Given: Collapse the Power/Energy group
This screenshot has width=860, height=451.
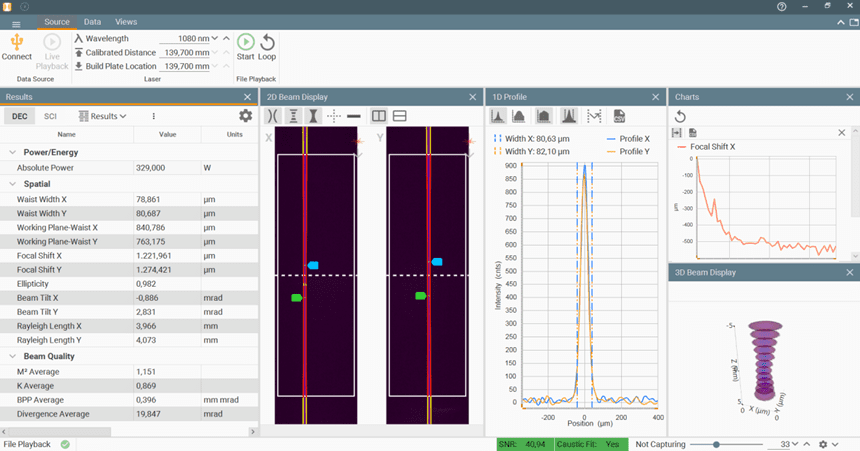Looking at the screenshot, I should point(12,152).
